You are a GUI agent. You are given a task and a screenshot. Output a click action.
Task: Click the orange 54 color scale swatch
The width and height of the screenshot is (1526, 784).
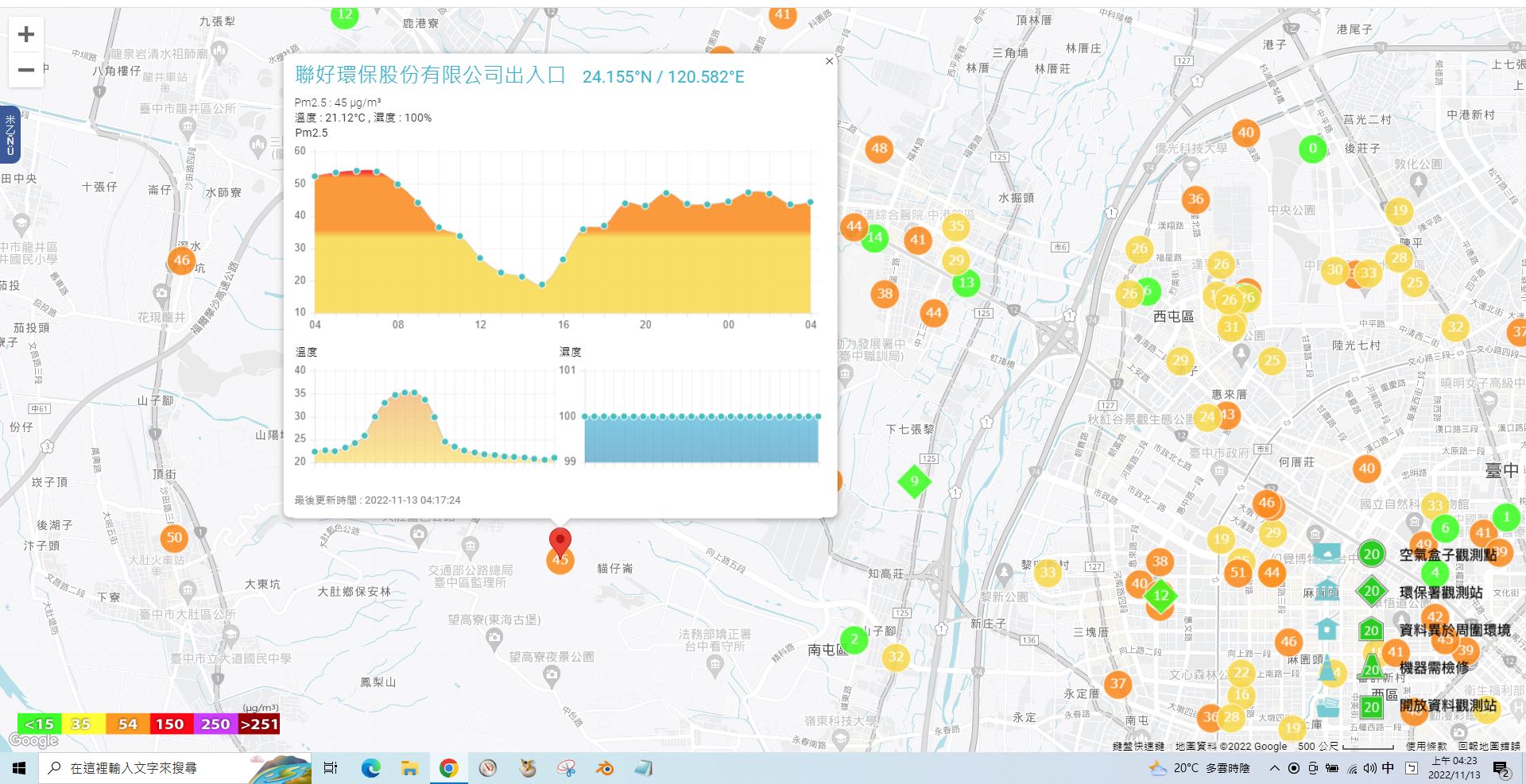click(127, 724)
